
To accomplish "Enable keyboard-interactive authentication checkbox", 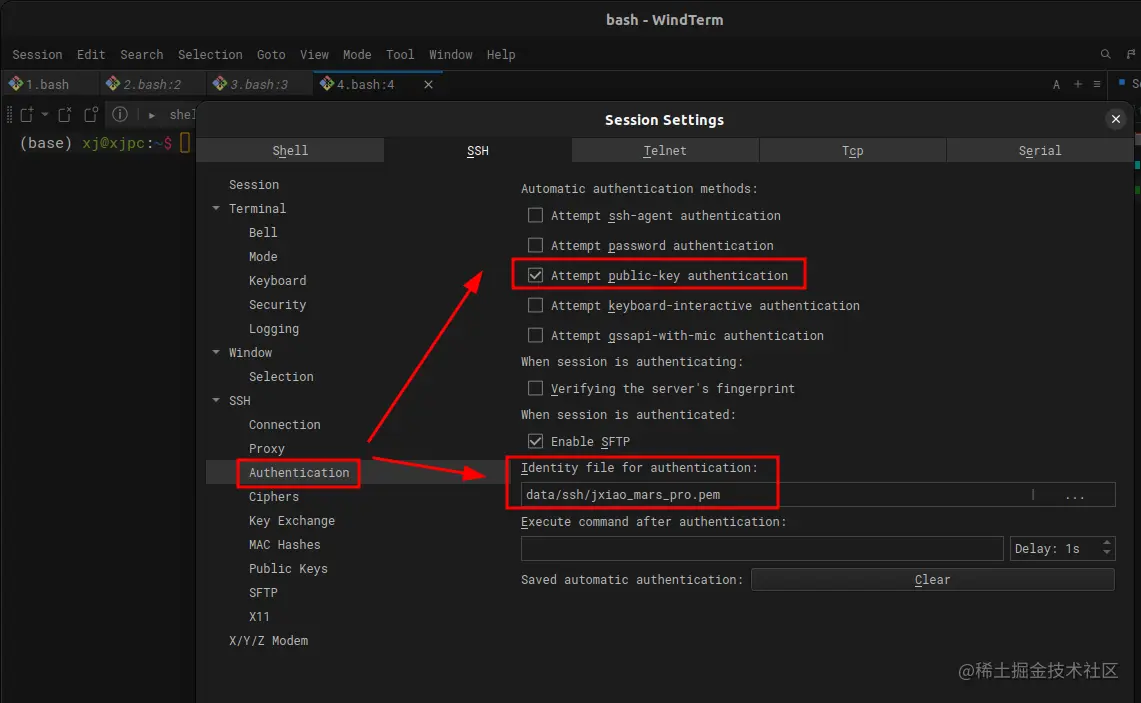I will [535, 306].
